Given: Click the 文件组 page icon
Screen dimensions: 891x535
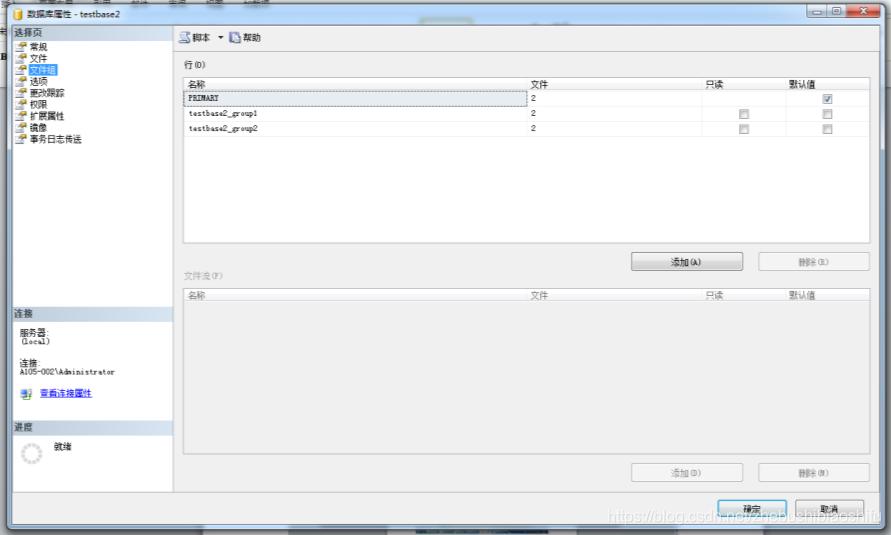Looking at the screenshot, I should click(21, 70).
